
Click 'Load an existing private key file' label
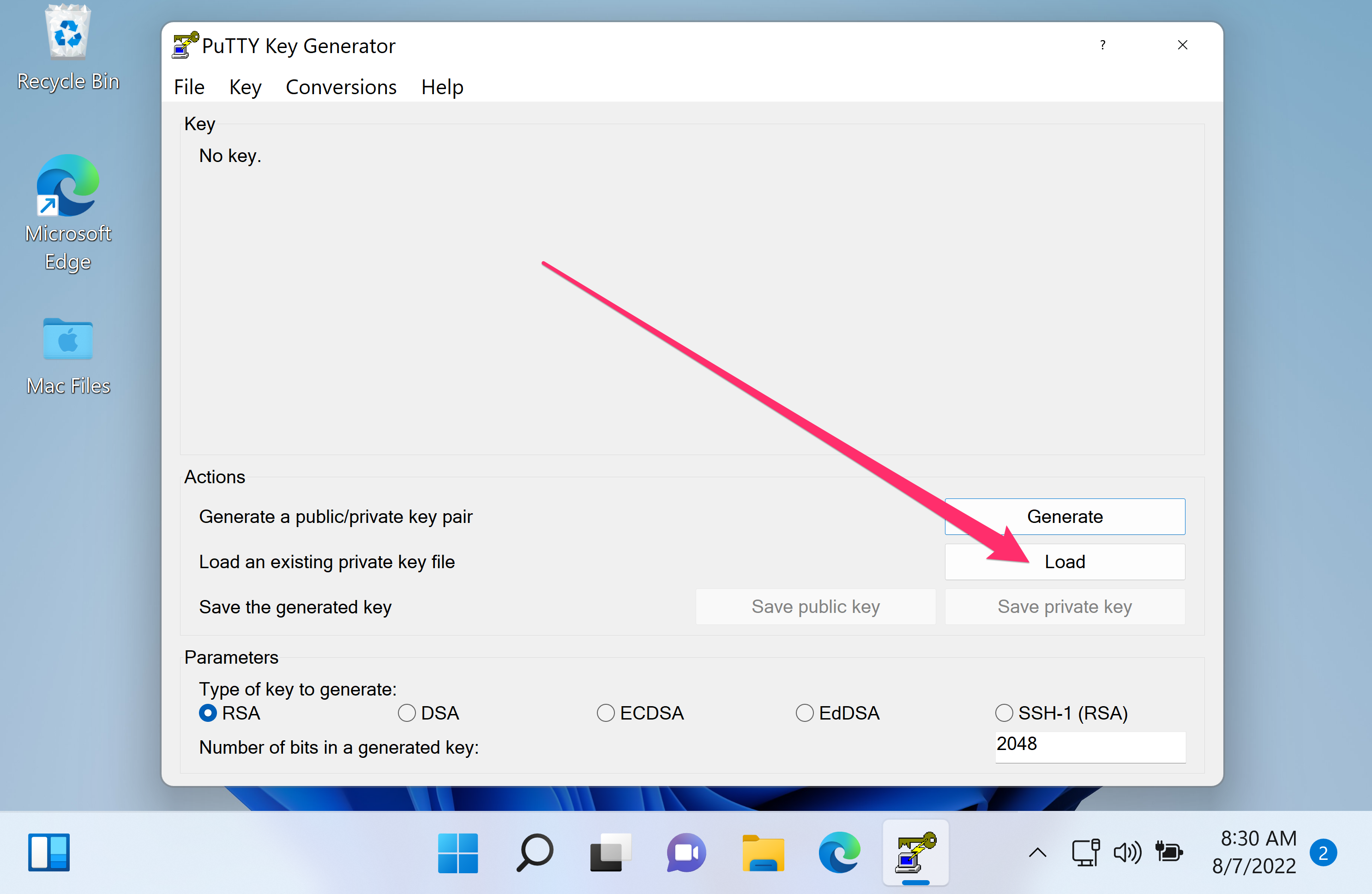pos(327,561)
